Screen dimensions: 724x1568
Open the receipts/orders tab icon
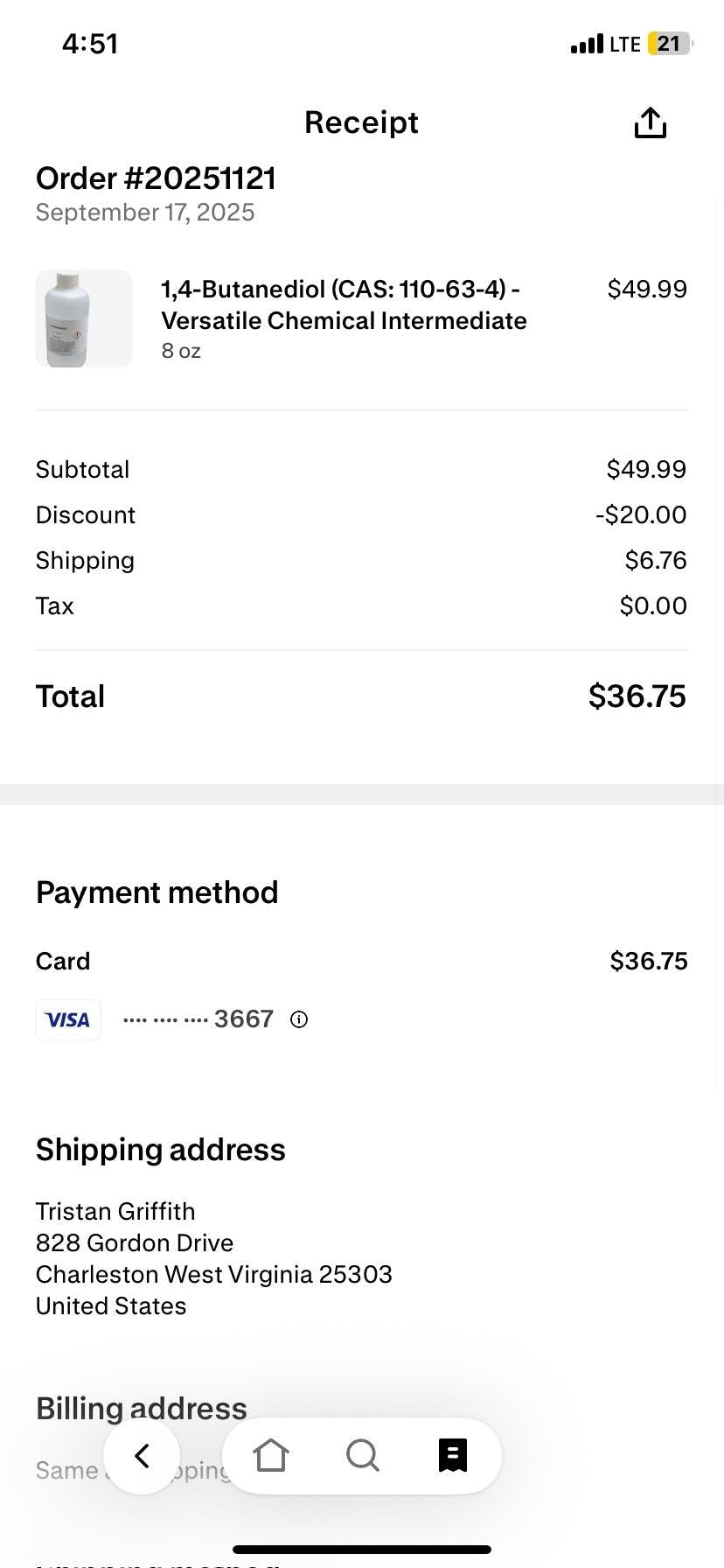coord(453,1455)
